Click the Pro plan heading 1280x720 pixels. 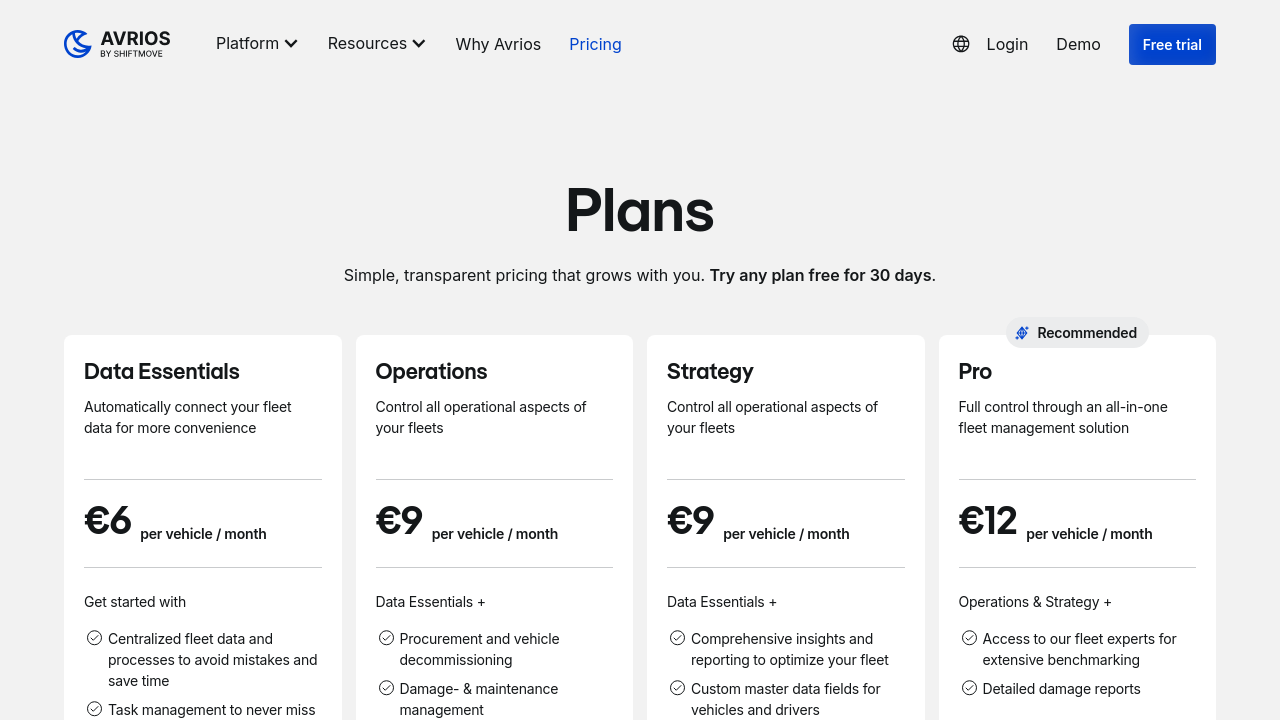pyautogui.click(x=975, y=372)
